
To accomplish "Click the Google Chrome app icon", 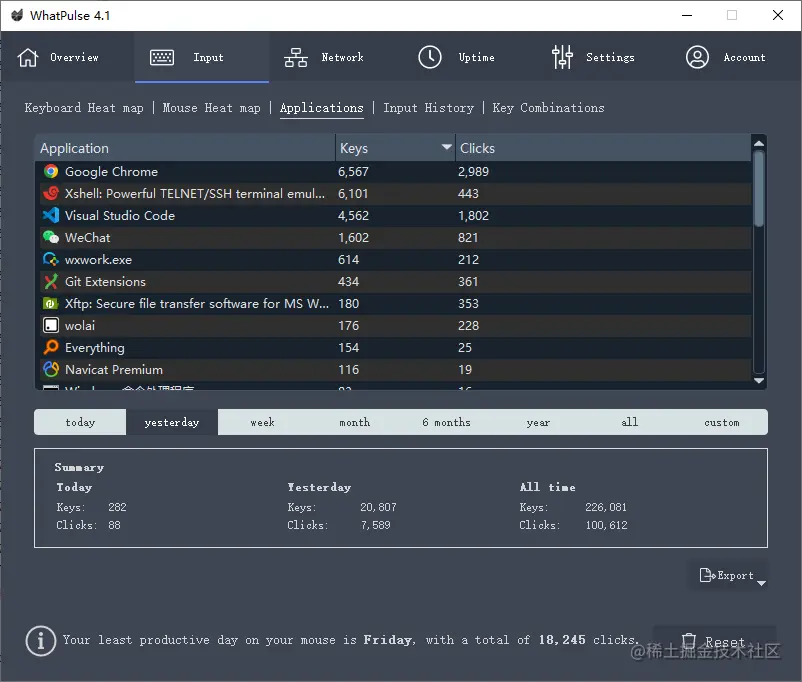I will [x=51, y=171].
